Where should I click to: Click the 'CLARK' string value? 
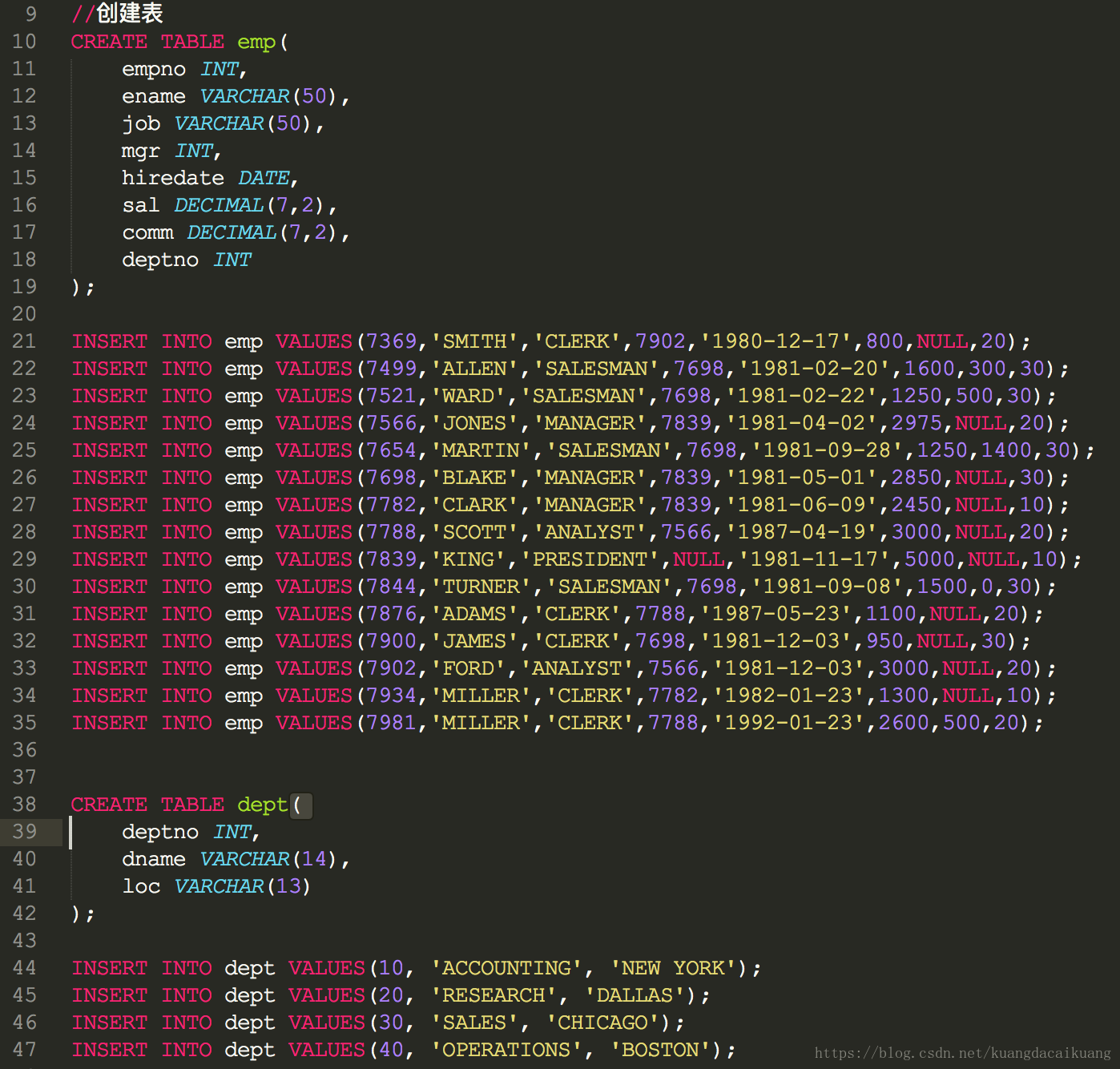[x=475, y=506]
